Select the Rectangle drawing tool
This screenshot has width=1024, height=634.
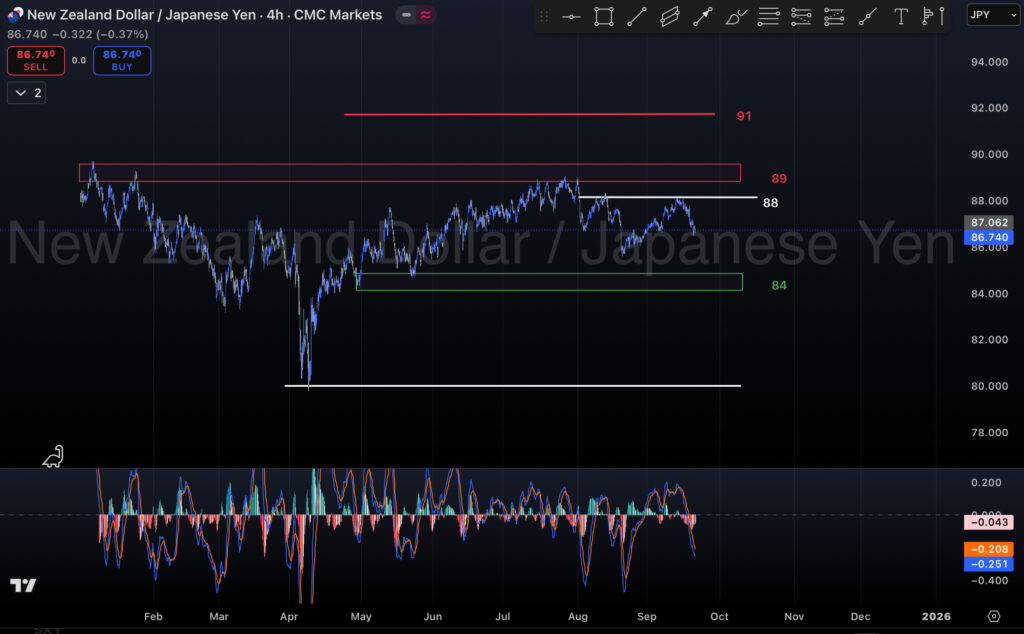602,17
